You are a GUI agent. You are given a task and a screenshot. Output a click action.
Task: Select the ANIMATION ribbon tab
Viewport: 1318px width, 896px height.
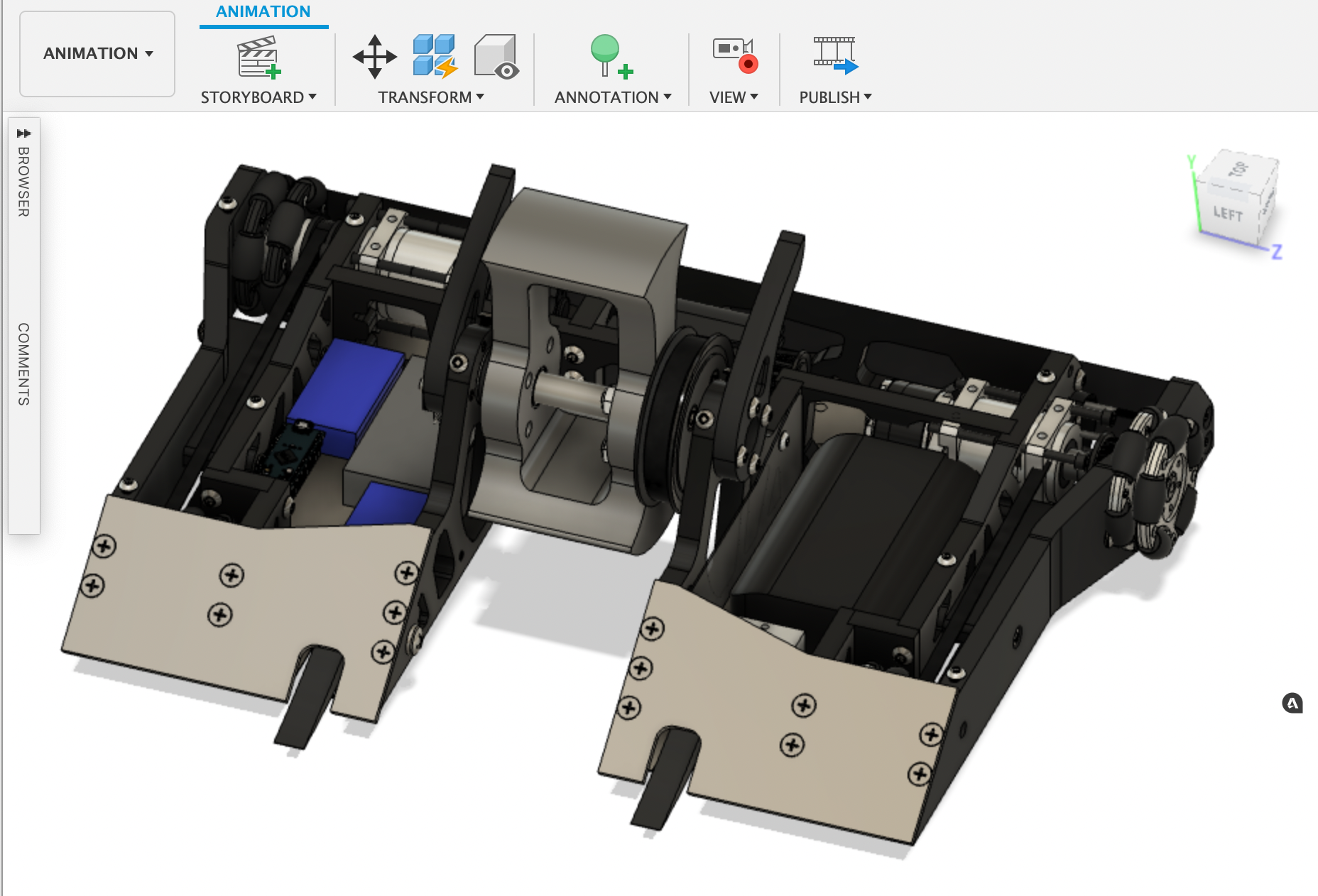click(x=263, y=12)
